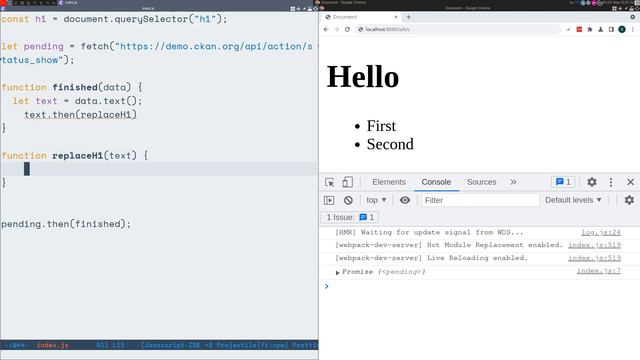Close the DevTools panel
The height and width of the screenshot is (360, 640).
[630, 182]
